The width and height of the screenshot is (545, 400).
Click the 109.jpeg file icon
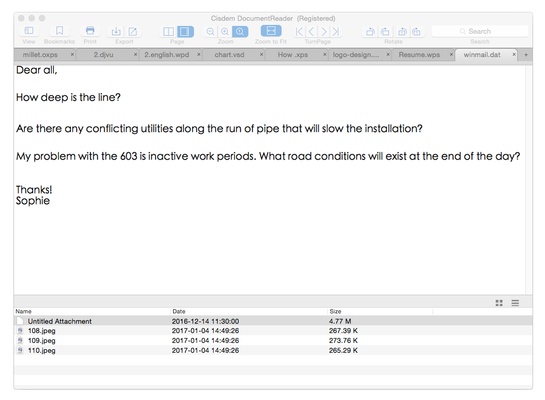pyautogui.click(x=20, y=340)
